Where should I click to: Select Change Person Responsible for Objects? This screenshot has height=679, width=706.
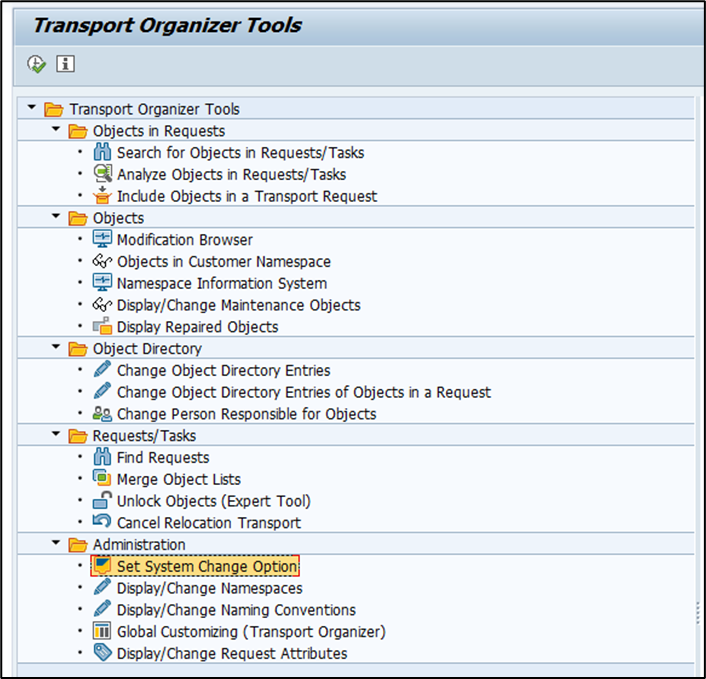[x=246, y=414]
